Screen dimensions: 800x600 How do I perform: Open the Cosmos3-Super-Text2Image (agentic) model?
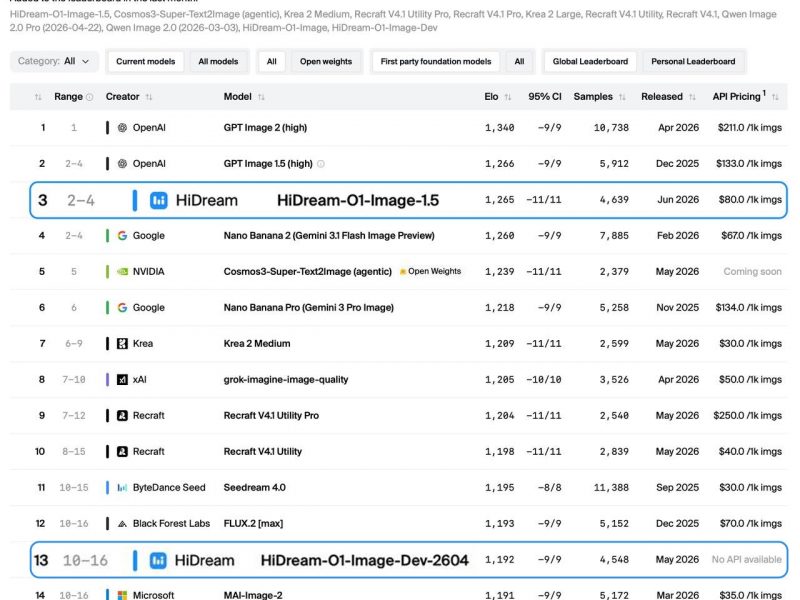308,271
